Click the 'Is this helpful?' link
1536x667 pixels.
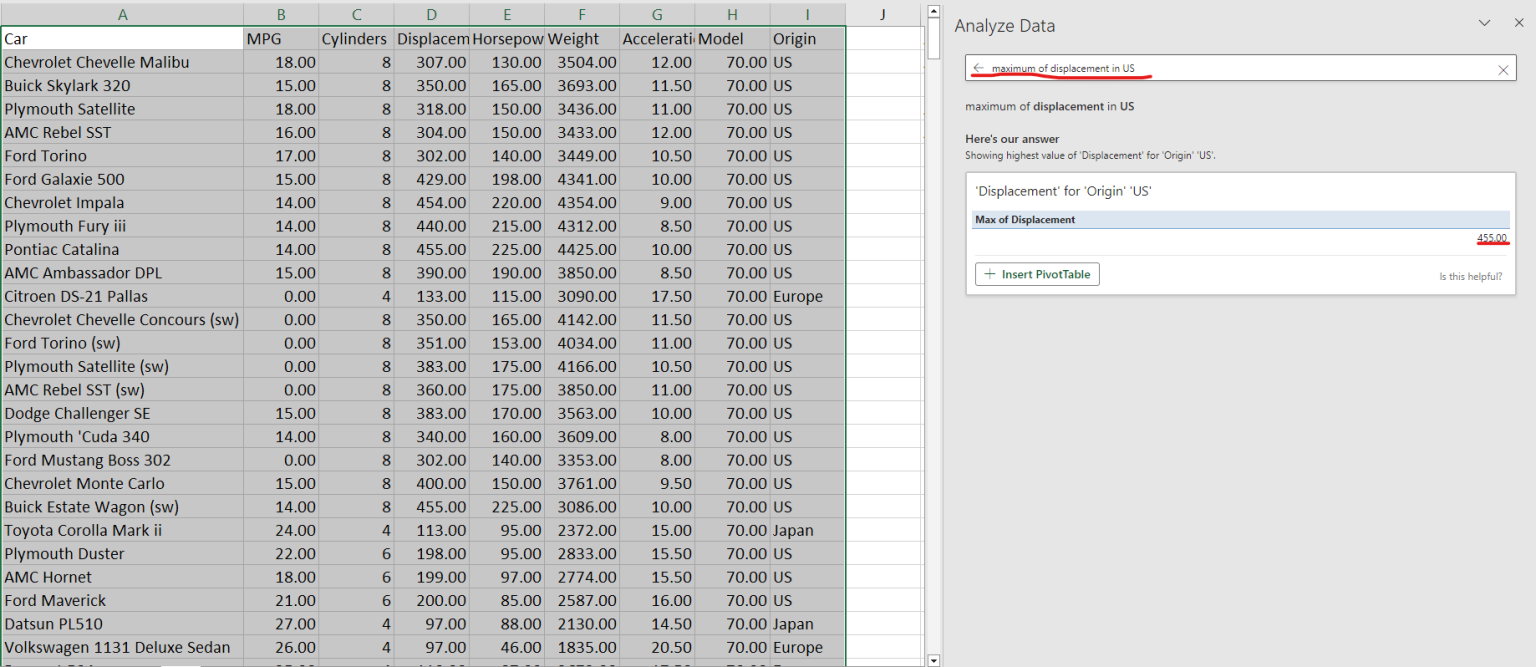pyautogui.click(x=1470, y=276)
